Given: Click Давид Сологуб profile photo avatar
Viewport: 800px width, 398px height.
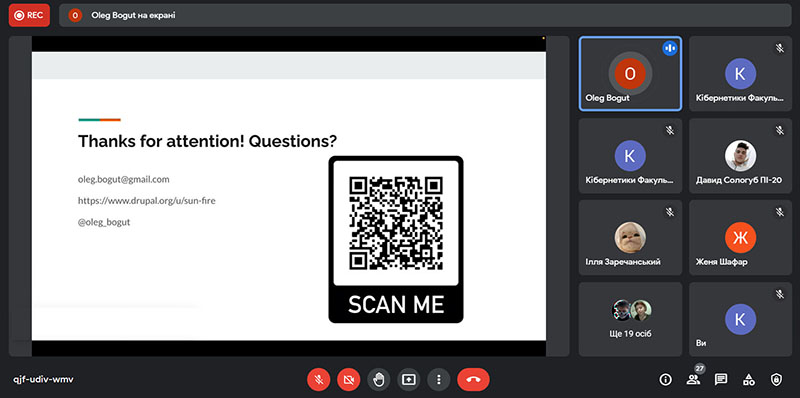Looking at the screenshot, I should point(740,156).
